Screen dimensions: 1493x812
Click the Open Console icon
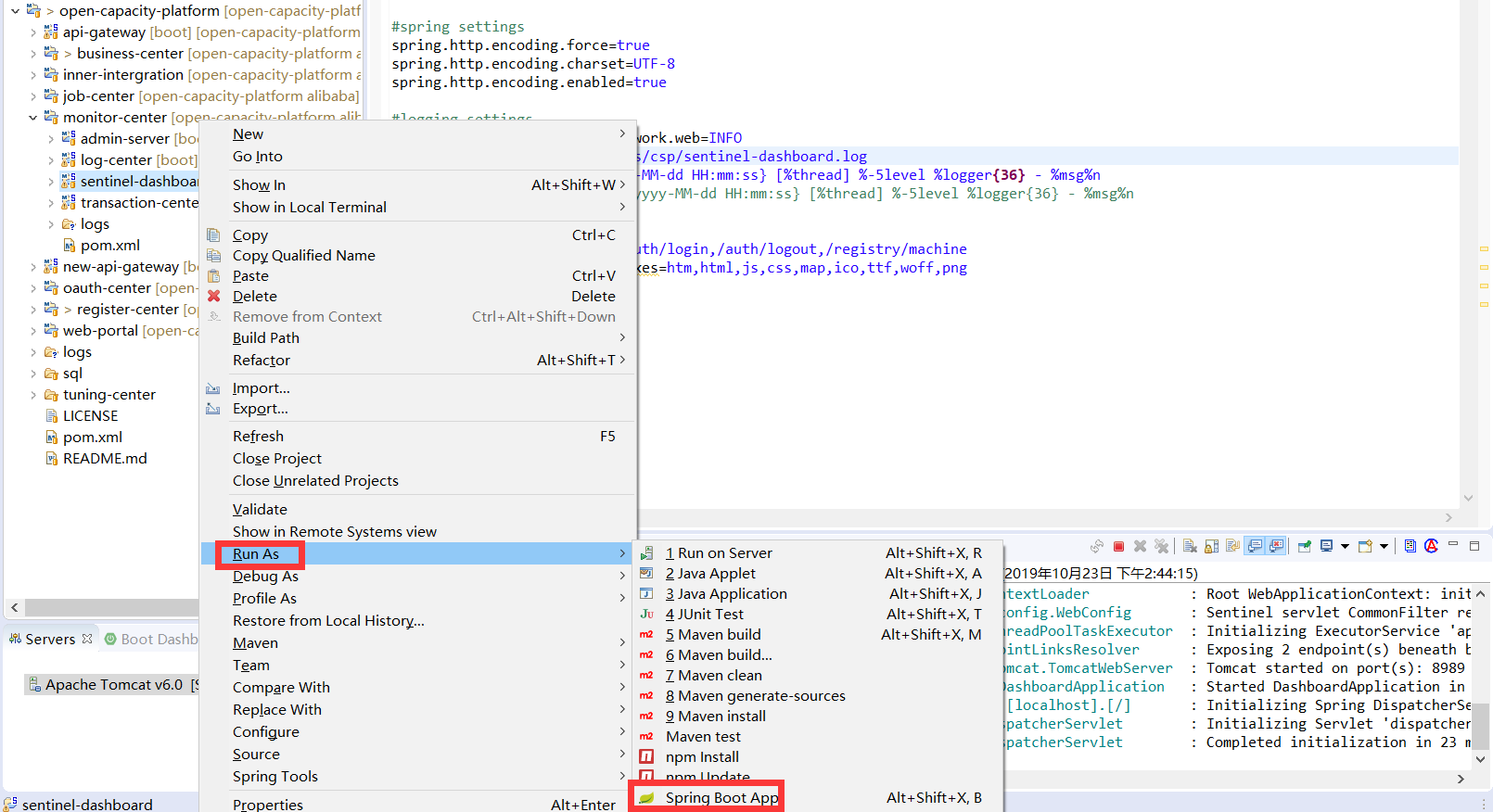[1365, 546]
